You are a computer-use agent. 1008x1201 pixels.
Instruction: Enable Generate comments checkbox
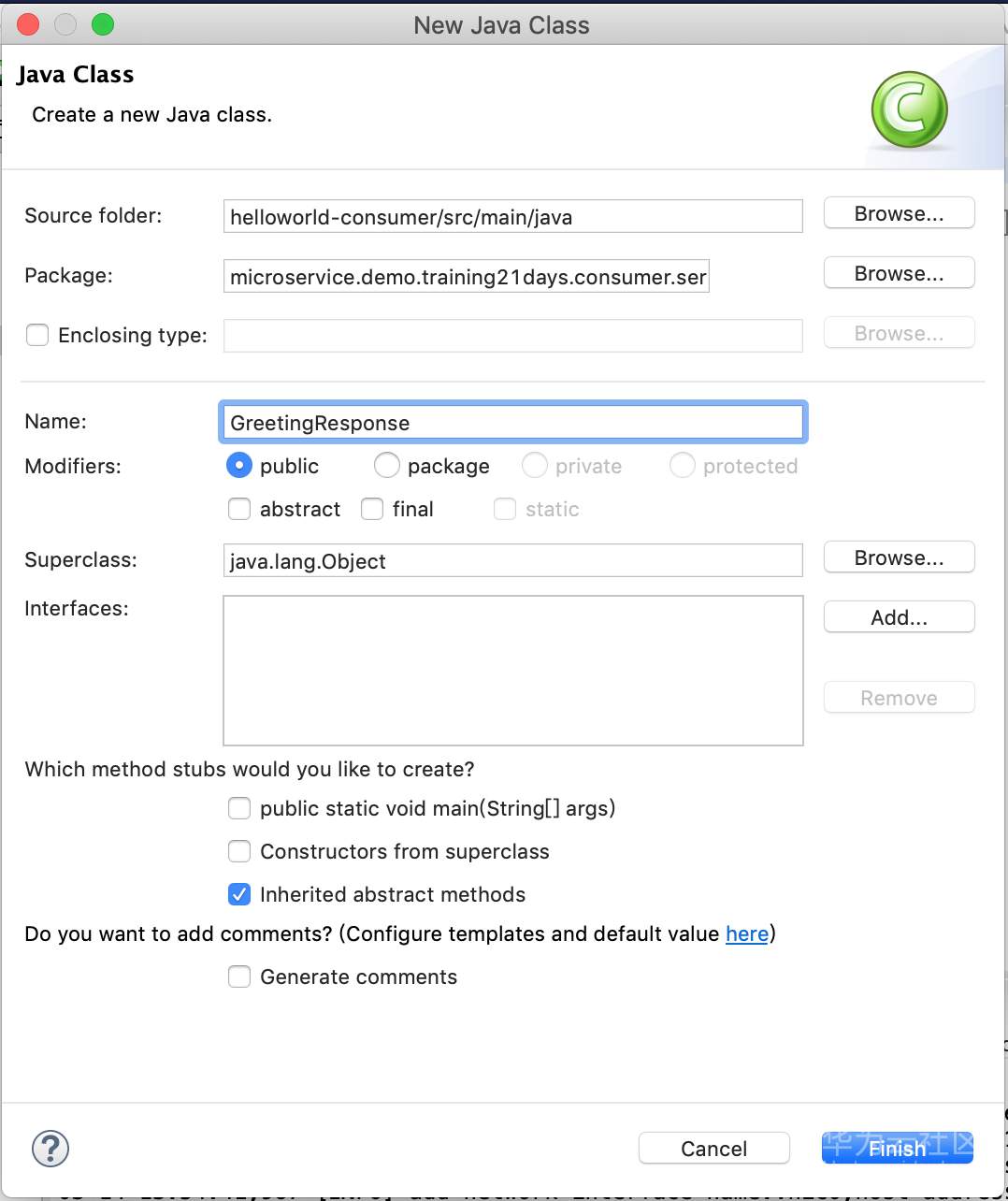pyautogui.click(x=239, y=977)
